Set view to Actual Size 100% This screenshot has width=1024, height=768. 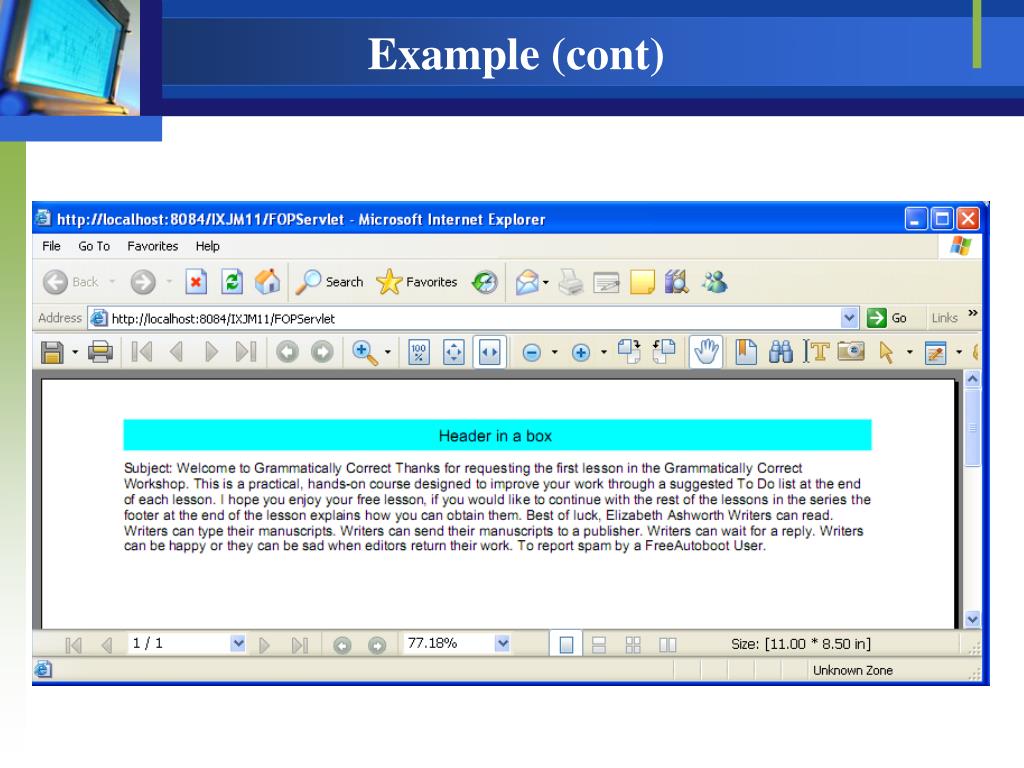419,352
